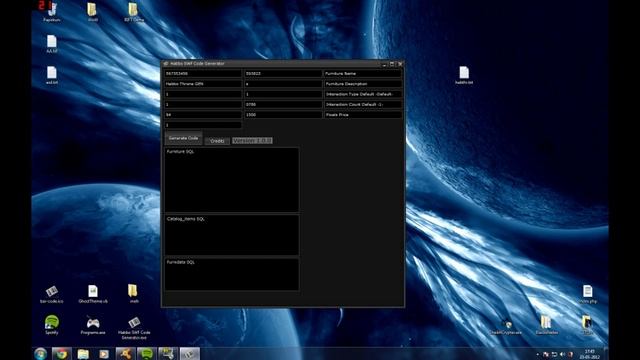Focus the field containing 1500
The height and width of the screenshot is (360, 640).
[283, 115]
